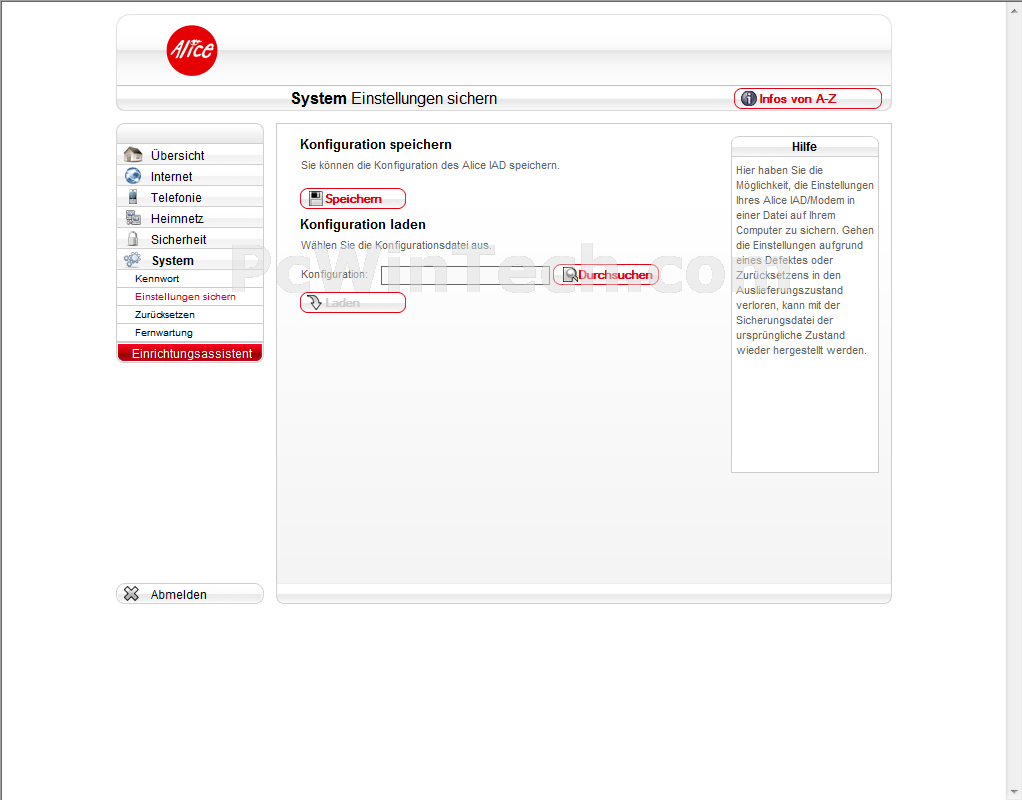Click the Heimnetz network icon
This screenshot has width=1022, height=800.
click(x=133, y=218)
